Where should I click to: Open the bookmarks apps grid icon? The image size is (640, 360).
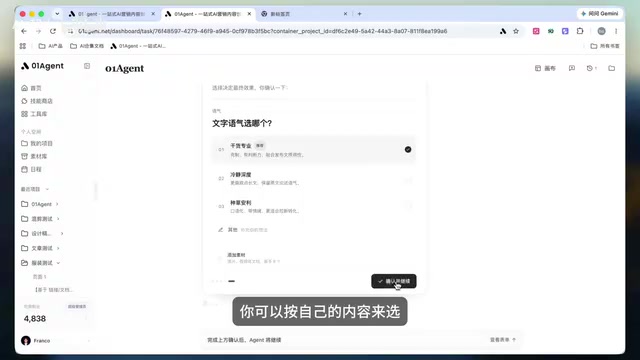point(23,46)
